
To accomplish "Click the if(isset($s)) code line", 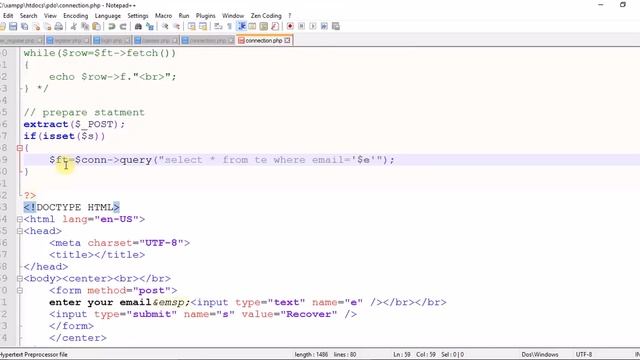I will pyautogui.click(x=64, y=136).
